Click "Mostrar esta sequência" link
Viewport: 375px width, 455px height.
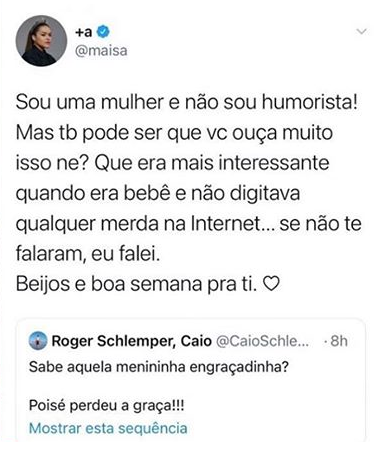pos(108,428)
